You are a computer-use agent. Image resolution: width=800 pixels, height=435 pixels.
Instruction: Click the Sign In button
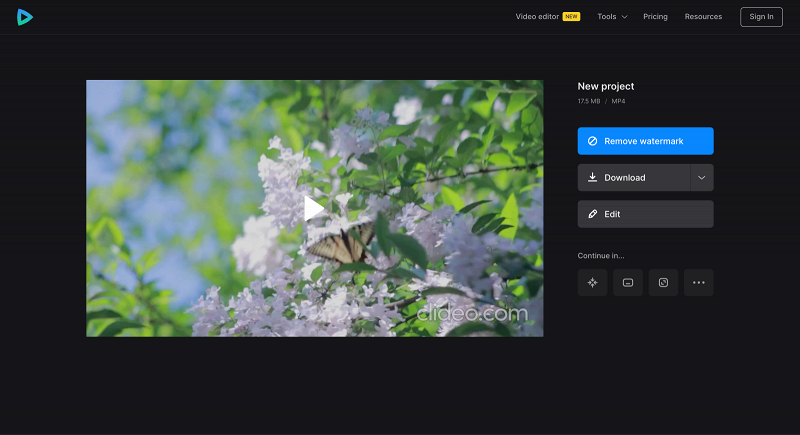761,17
